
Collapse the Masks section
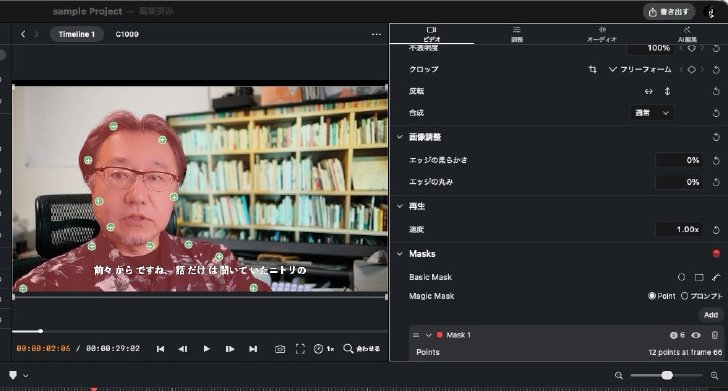(400, 254)
